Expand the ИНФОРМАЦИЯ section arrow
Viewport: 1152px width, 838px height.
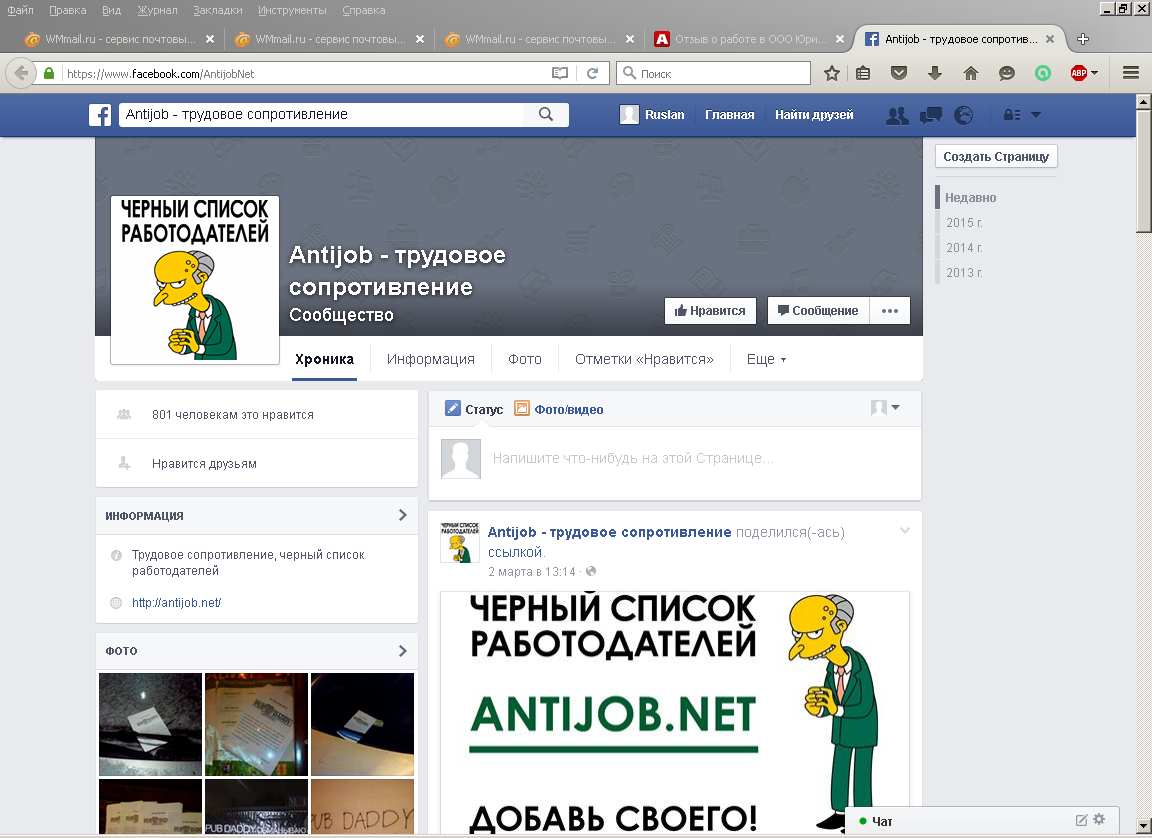click(403, 515)
